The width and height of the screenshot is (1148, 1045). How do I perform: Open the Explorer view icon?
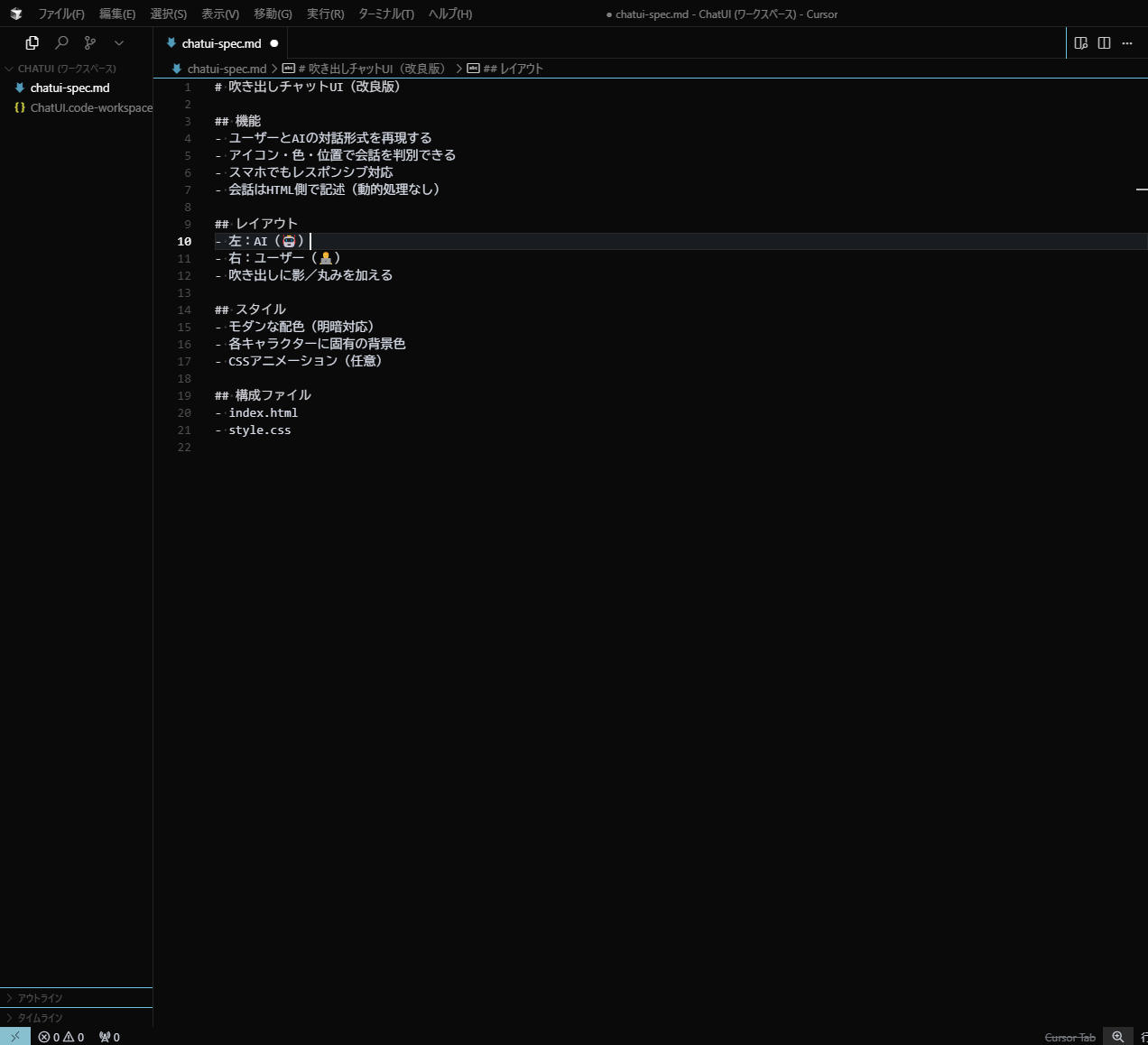(x=32, y=42)
